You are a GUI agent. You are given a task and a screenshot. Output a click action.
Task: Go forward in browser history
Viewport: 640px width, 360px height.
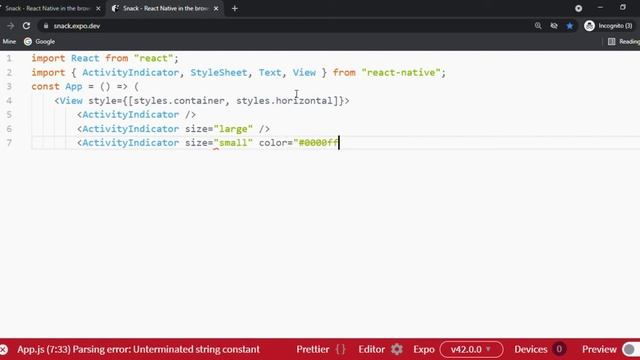click(x=10, y=26)
